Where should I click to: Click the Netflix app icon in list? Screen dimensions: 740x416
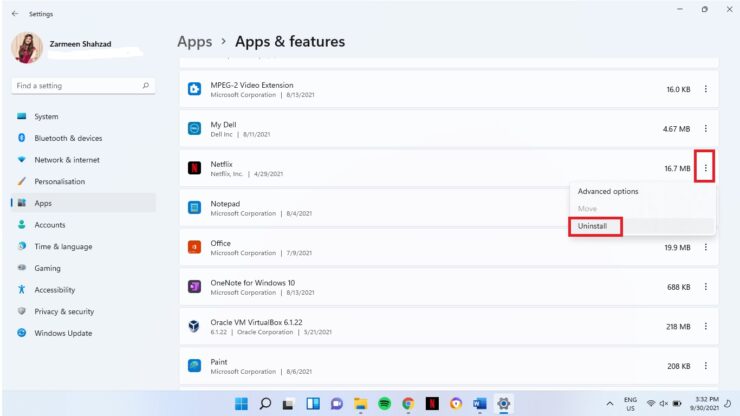click(x=194, y=168)
